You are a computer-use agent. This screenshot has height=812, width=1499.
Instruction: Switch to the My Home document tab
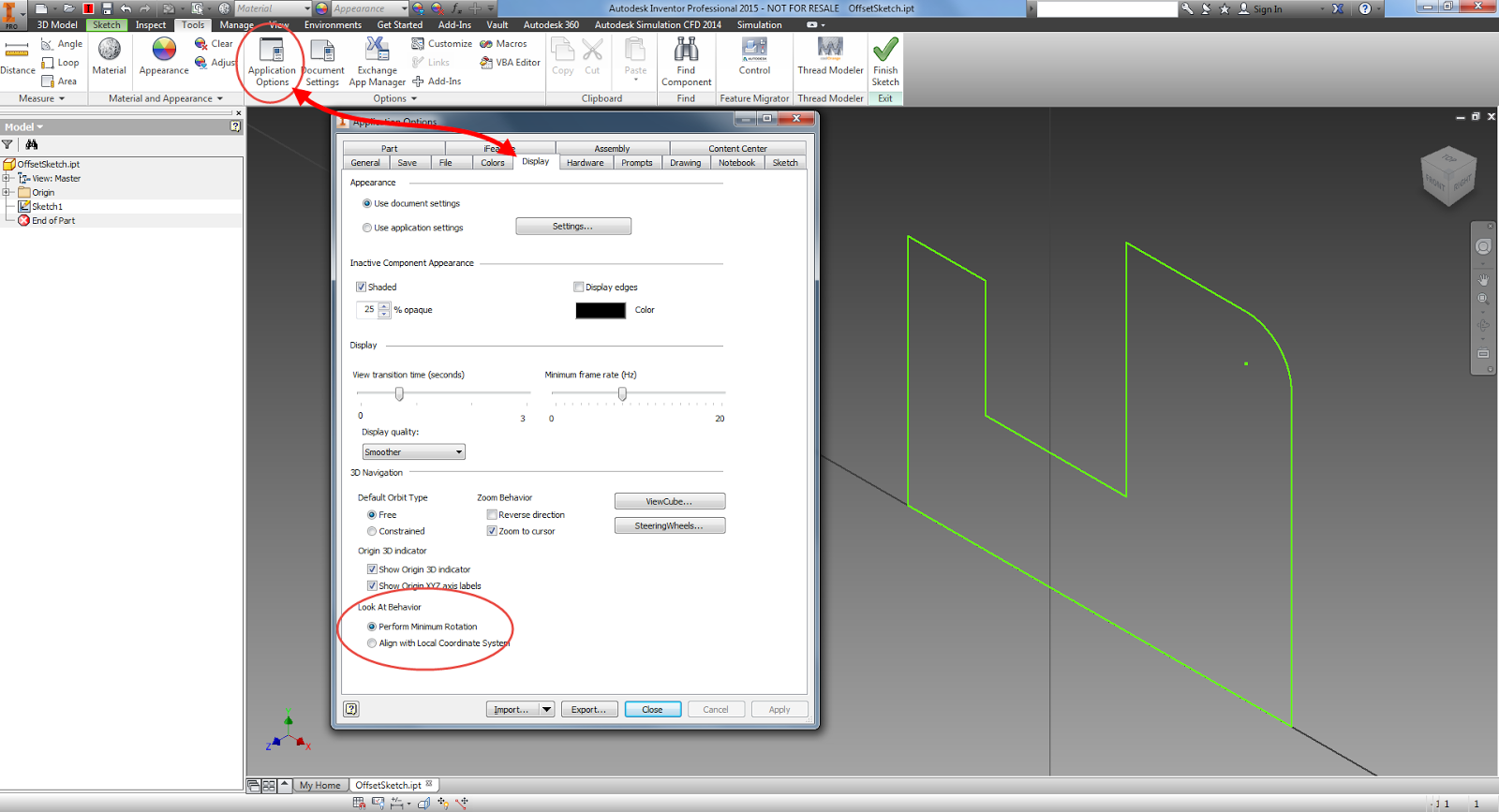coord(319,785)
